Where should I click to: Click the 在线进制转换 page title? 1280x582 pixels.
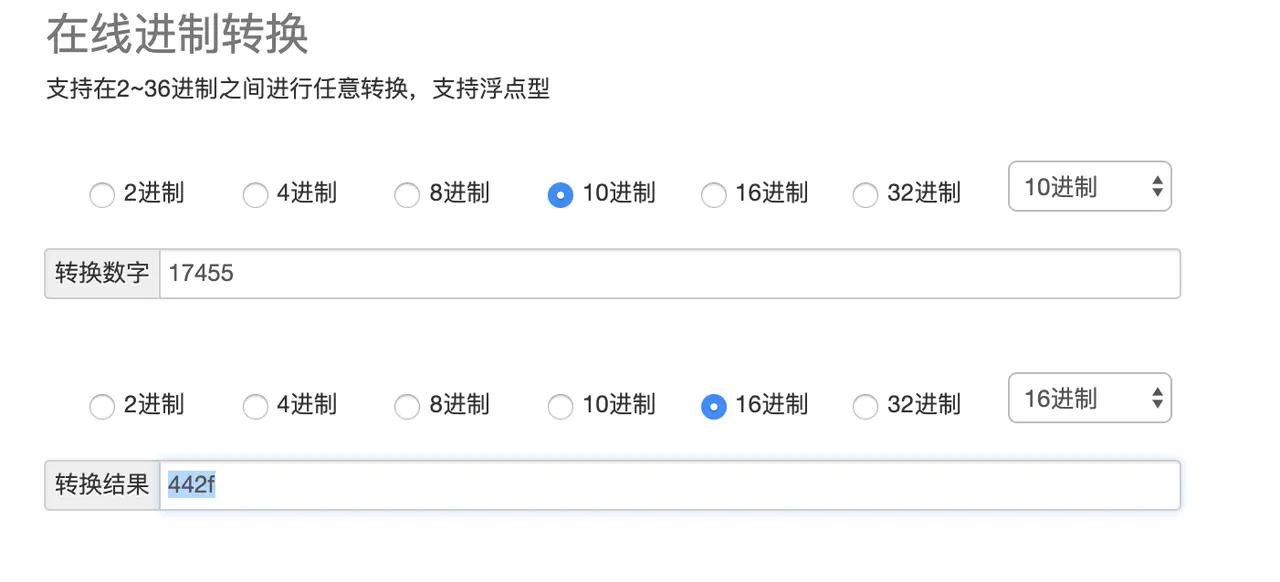coord(176,35)
